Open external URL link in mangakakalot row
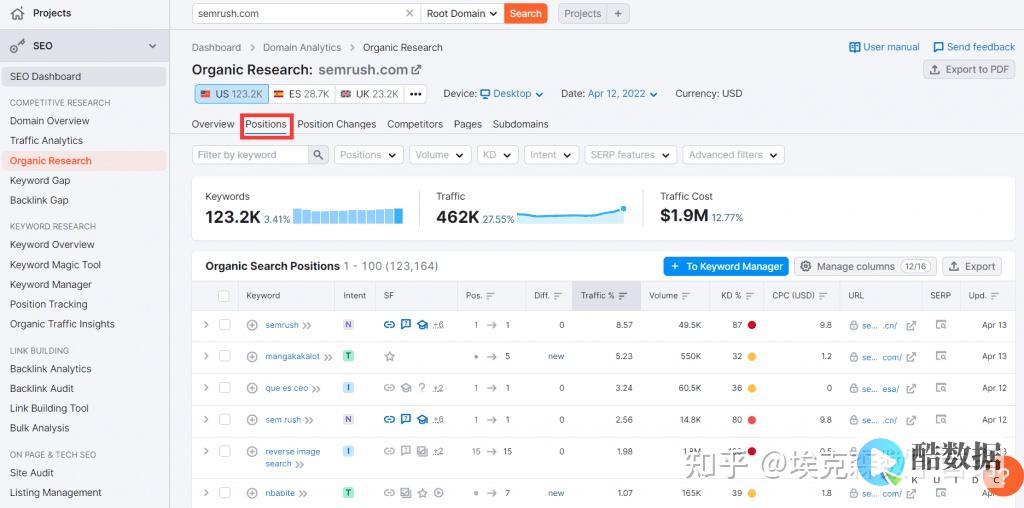 point(911,357)
